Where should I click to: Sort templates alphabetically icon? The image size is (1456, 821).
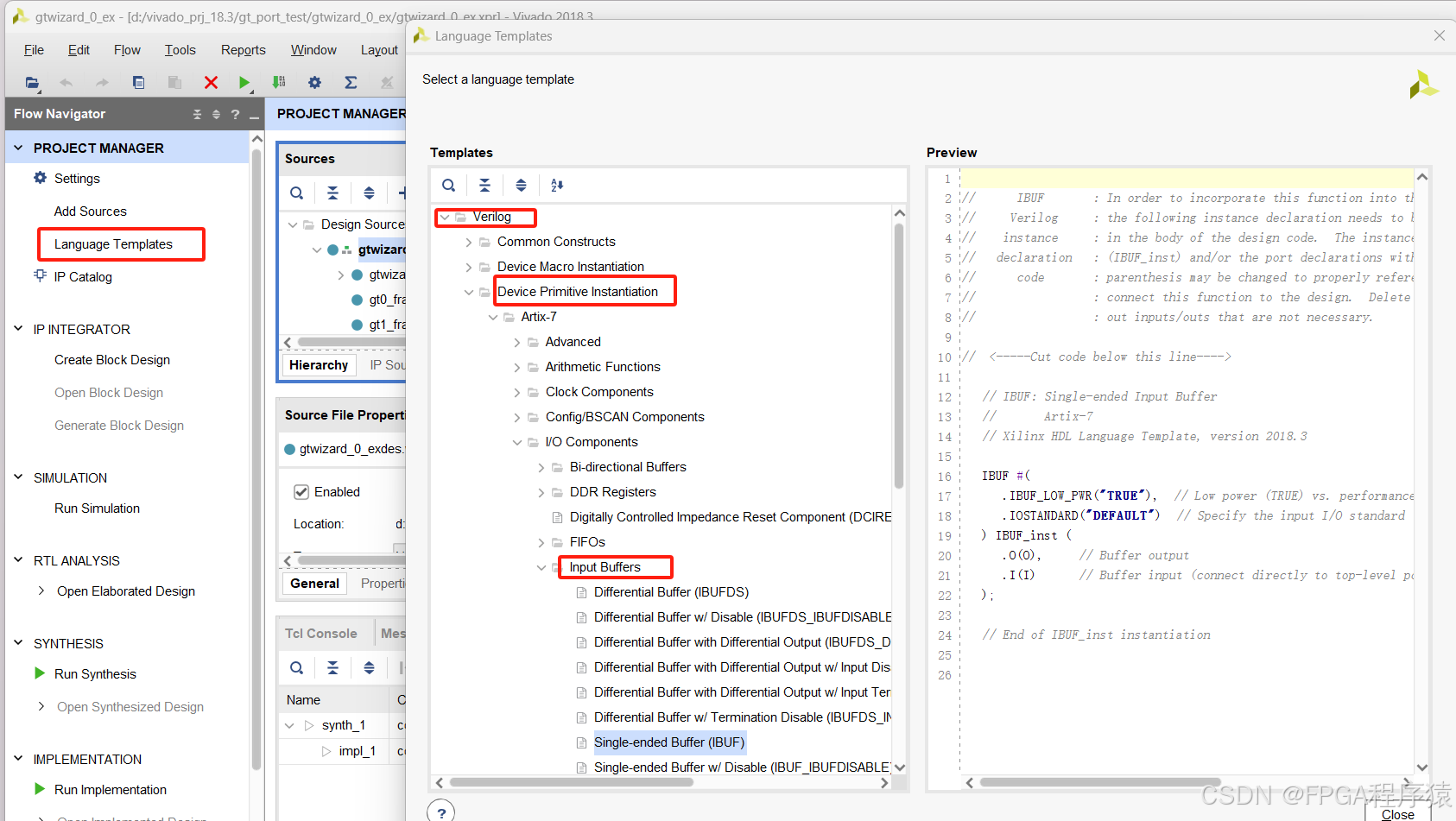[x=557, y=185]
